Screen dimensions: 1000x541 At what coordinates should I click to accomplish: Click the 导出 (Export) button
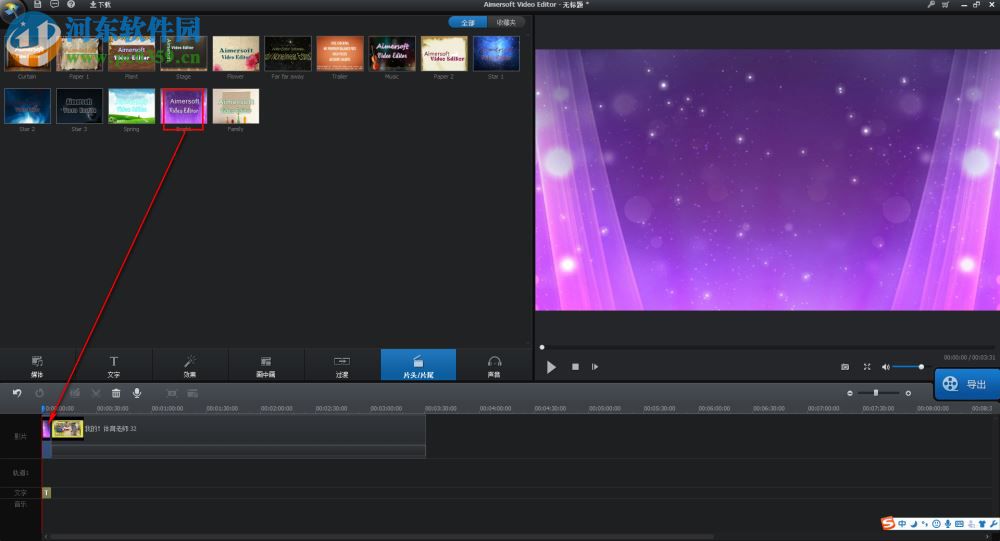pos(966,384)
